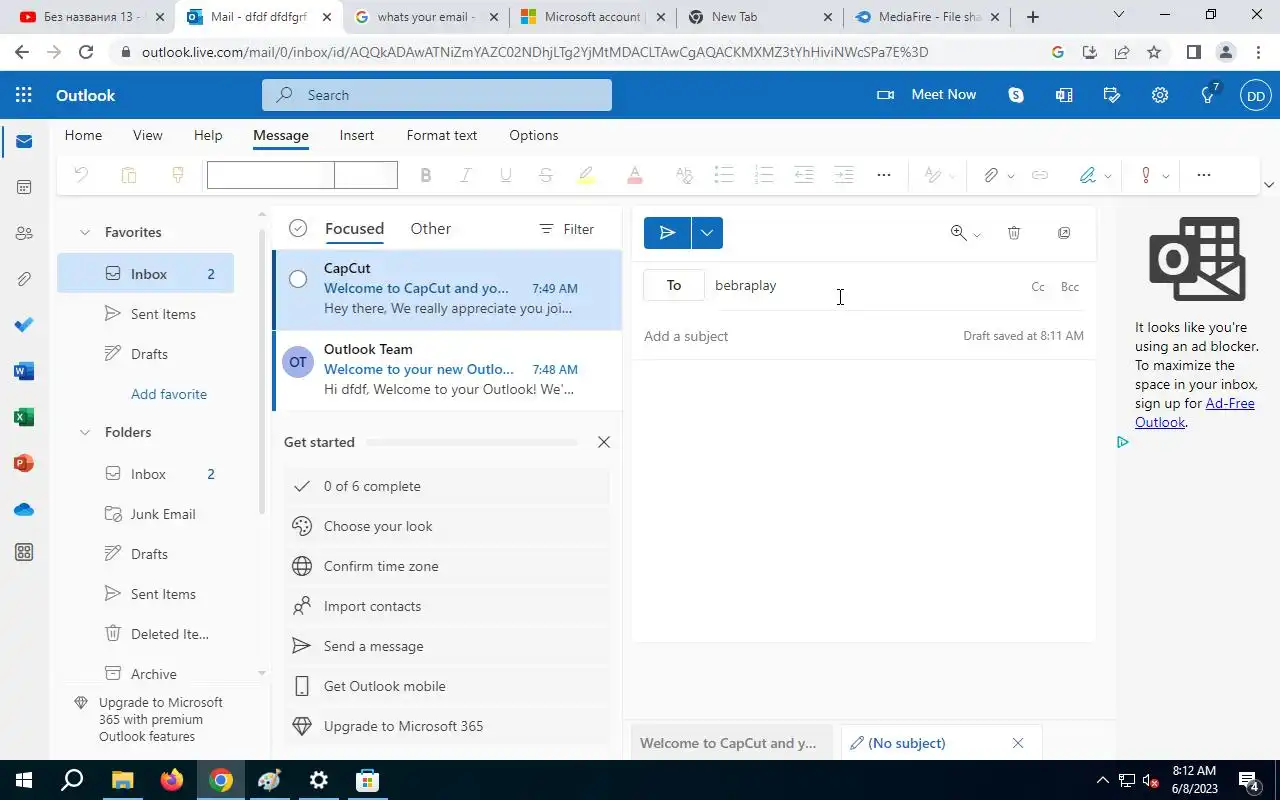1280x800 pixels.
Task: Click Add favorite link
Action: click(169, 394)
